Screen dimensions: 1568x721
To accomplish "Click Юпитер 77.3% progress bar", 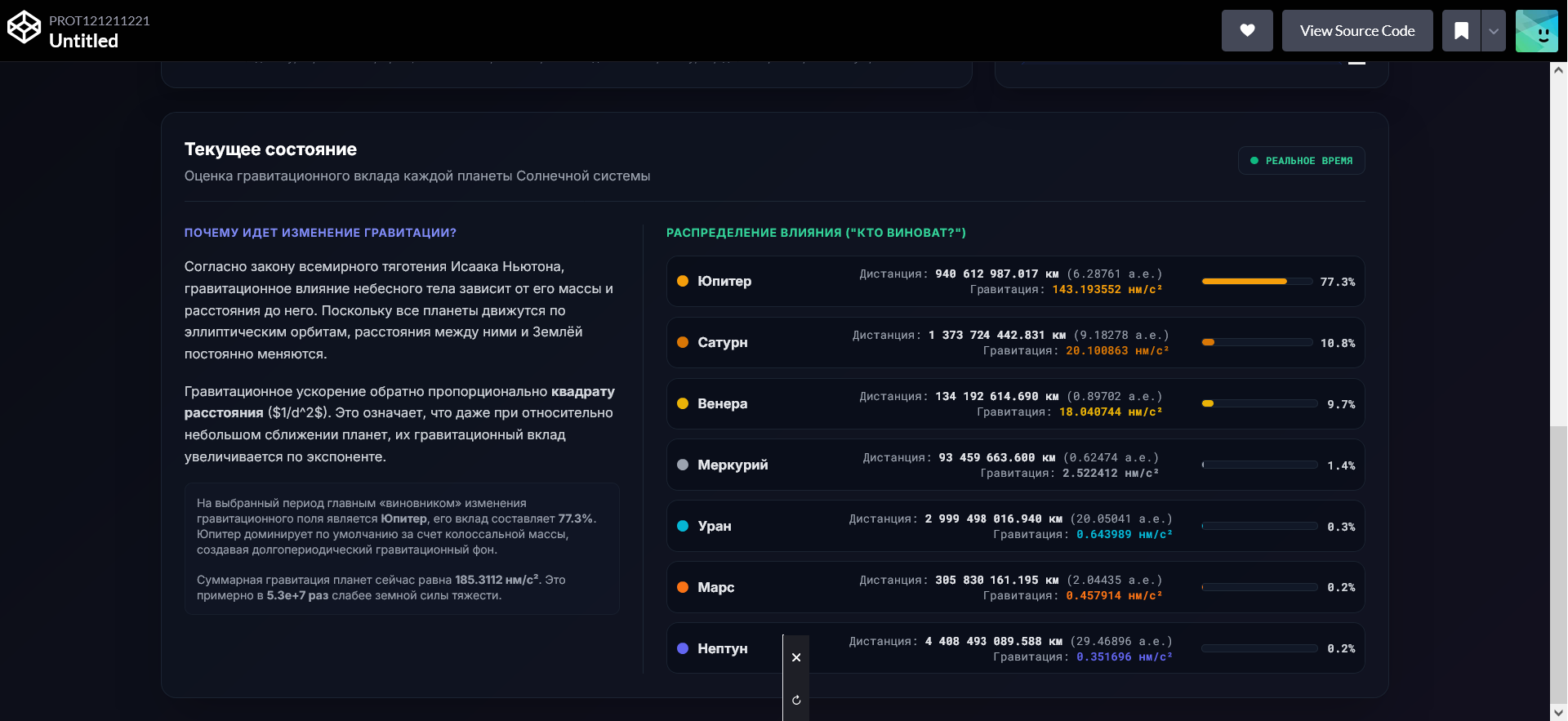I will 1259,281.
